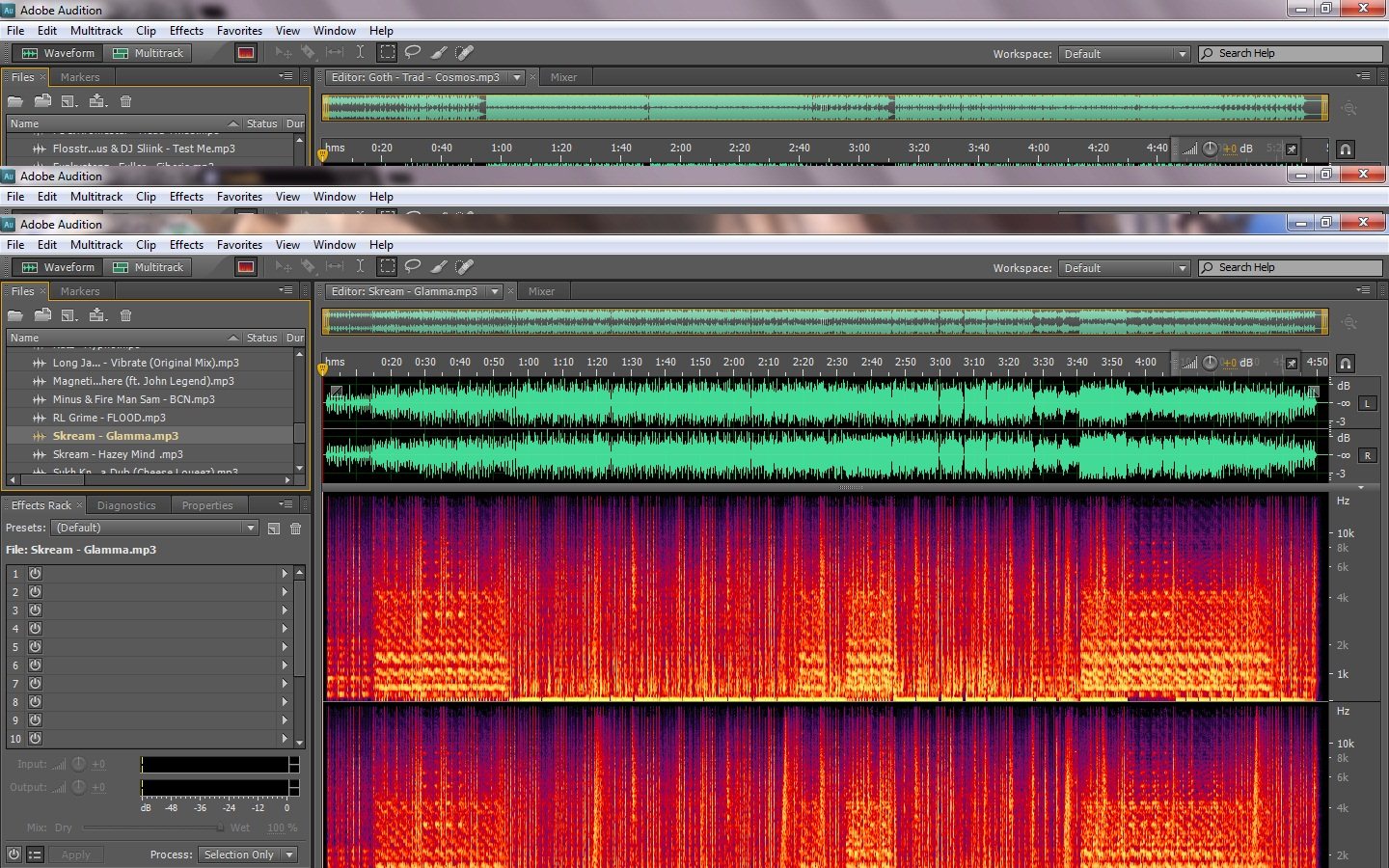Click trash icon in Skream Files panel
Image resolution: width=1389 pixels, height=868 pixels.
(125, 315)
